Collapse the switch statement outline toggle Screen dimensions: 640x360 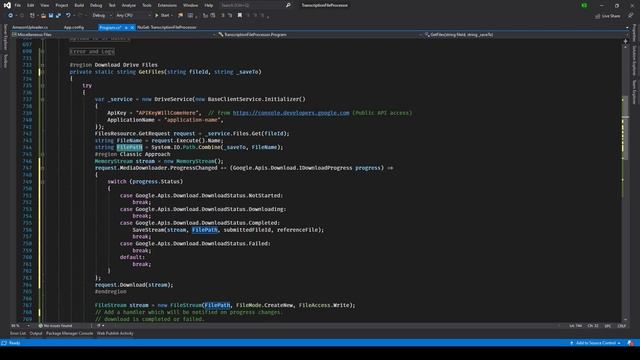click(42, 182)
